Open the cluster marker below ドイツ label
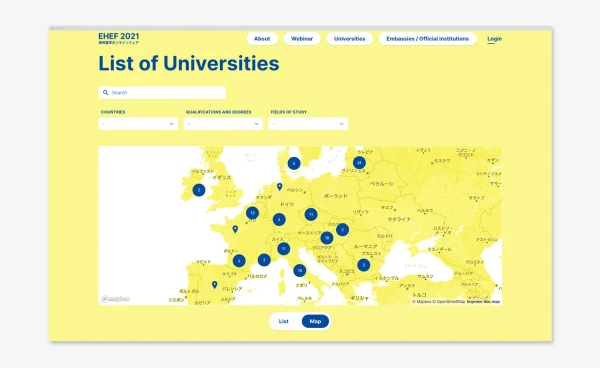The width and height of the screenshot is (600, 369). pos(279,219)
